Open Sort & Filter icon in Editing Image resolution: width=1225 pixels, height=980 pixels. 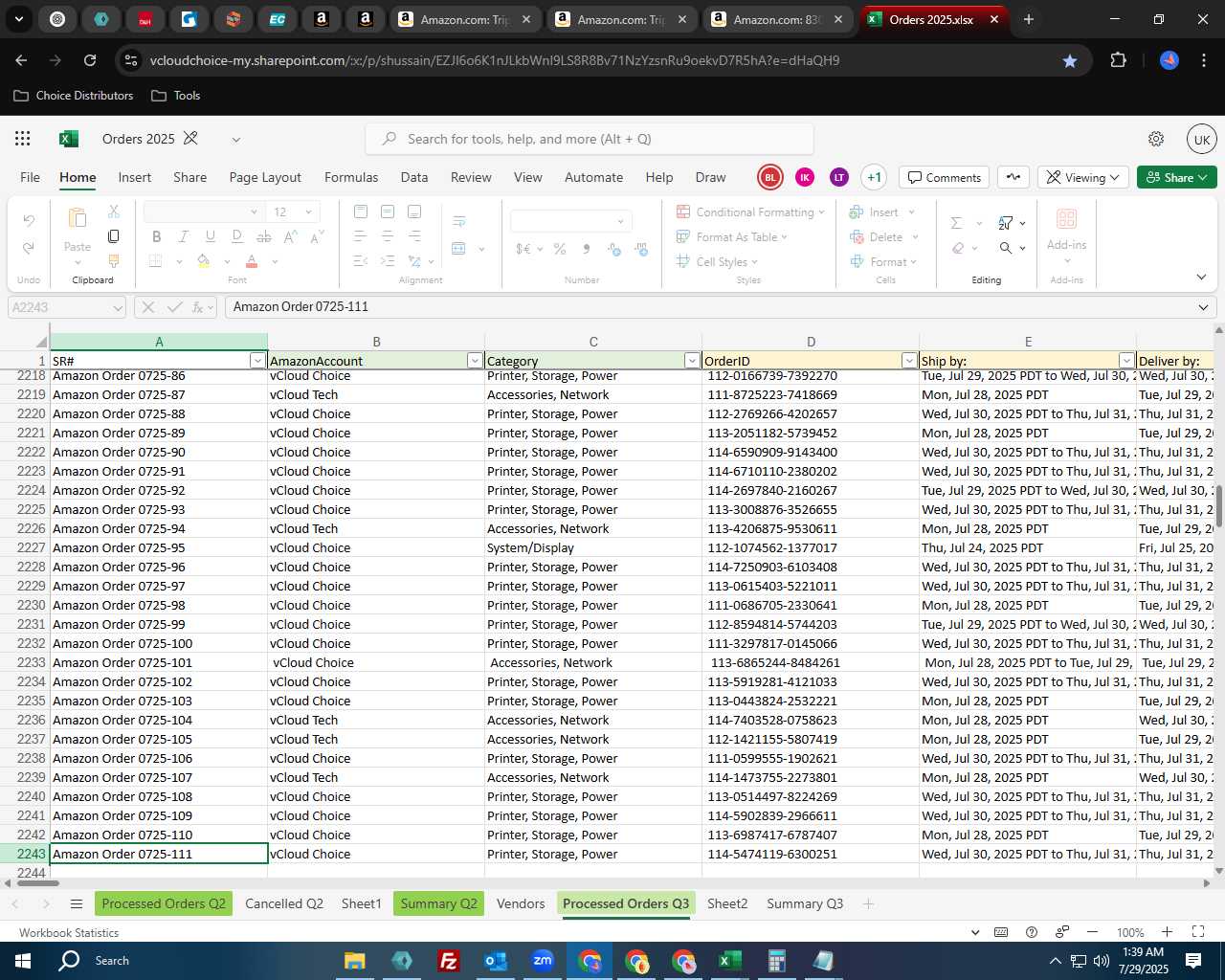coord(1006,223)
